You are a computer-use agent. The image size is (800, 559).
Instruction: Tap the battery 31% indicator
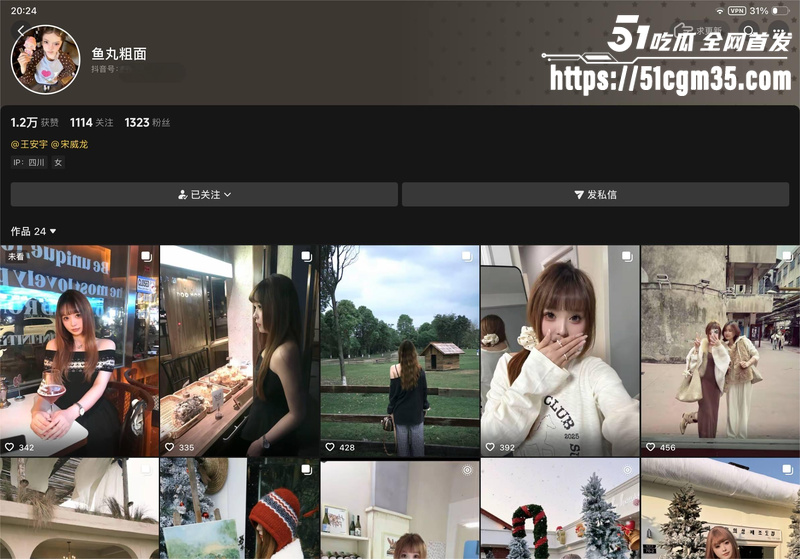[x=769, y=11]
